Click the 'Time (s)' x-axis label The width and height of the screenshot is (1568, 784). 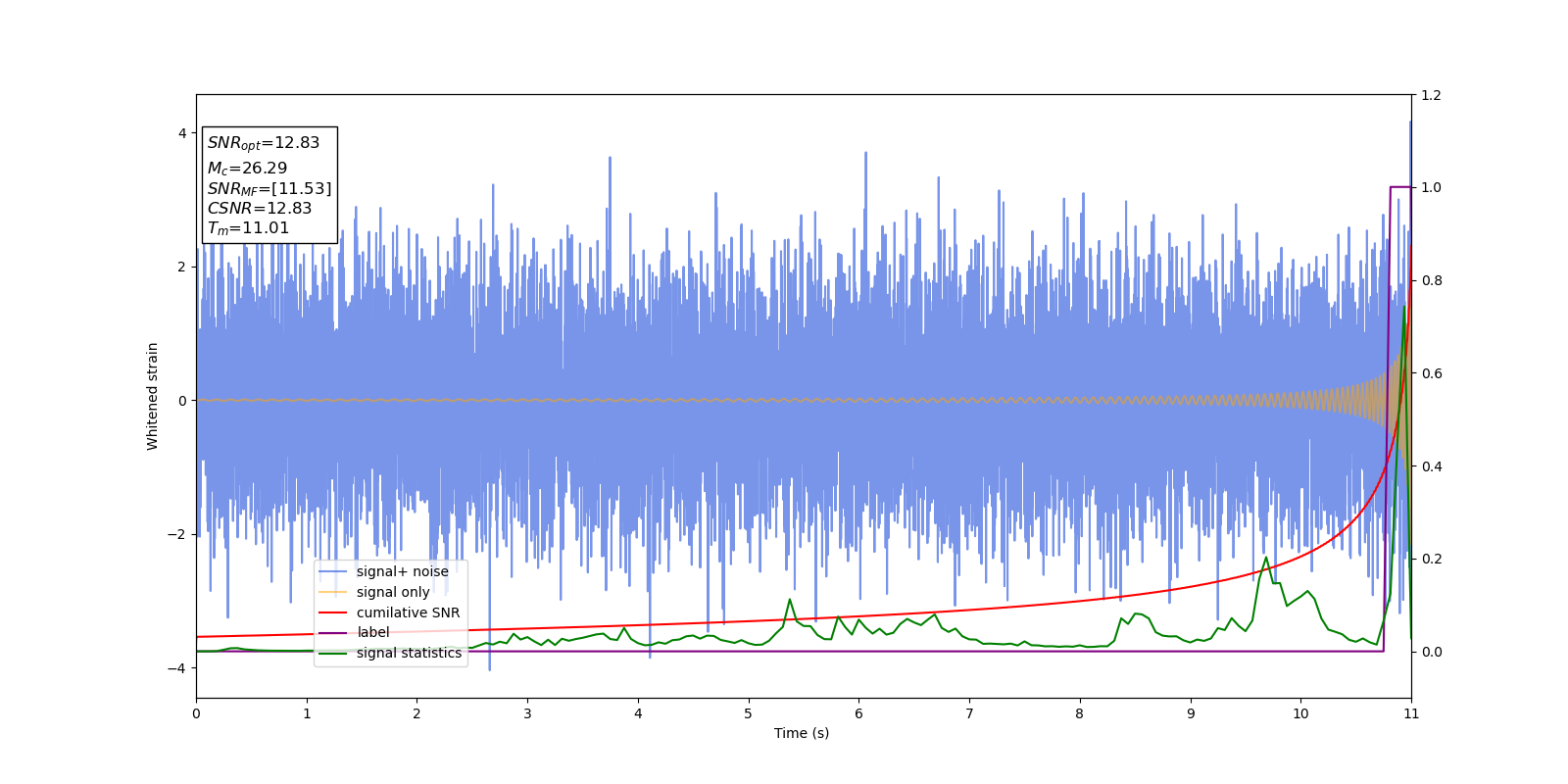802,733
